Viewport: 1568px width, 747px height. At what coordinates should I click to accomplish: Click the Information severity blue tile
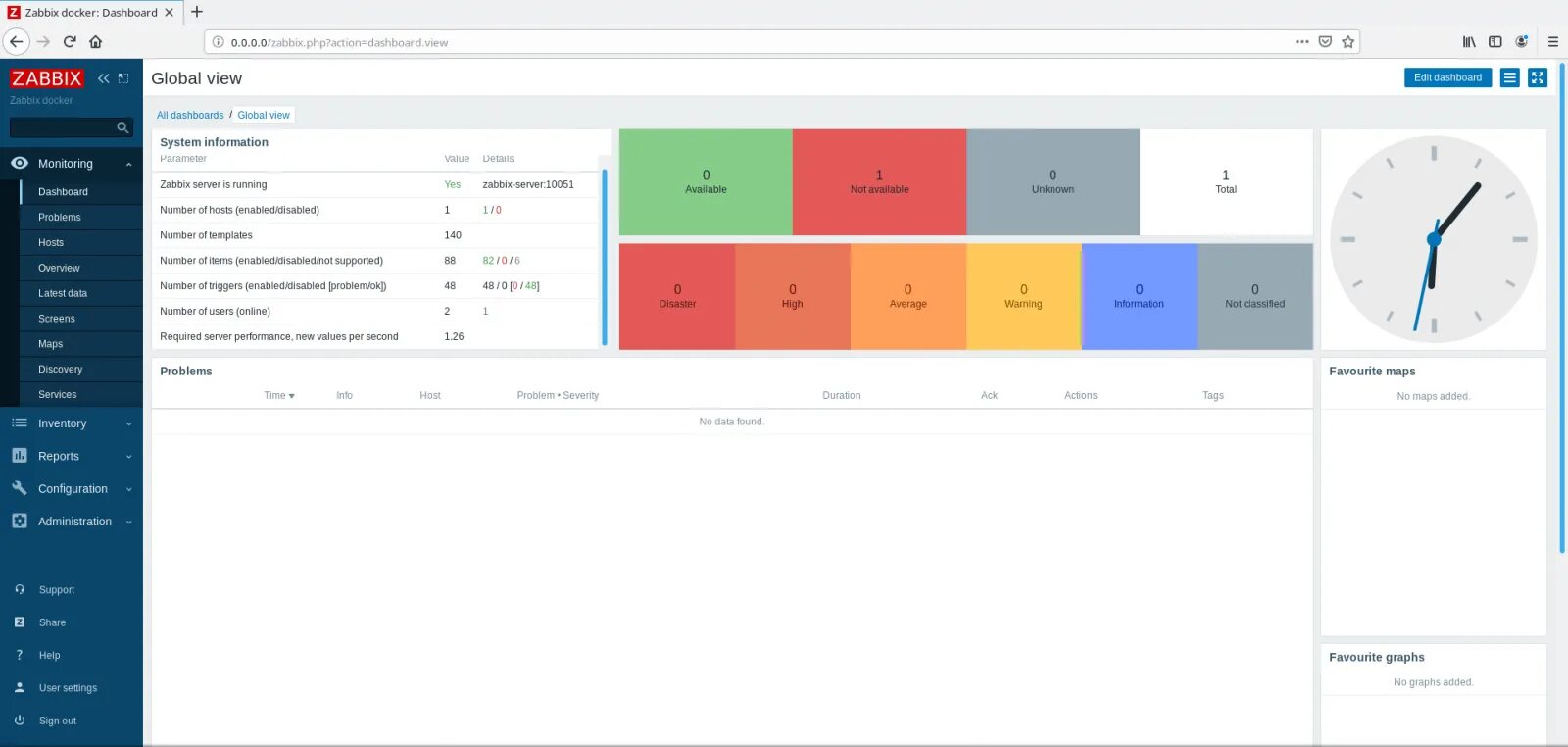[x=1139, y=296]
